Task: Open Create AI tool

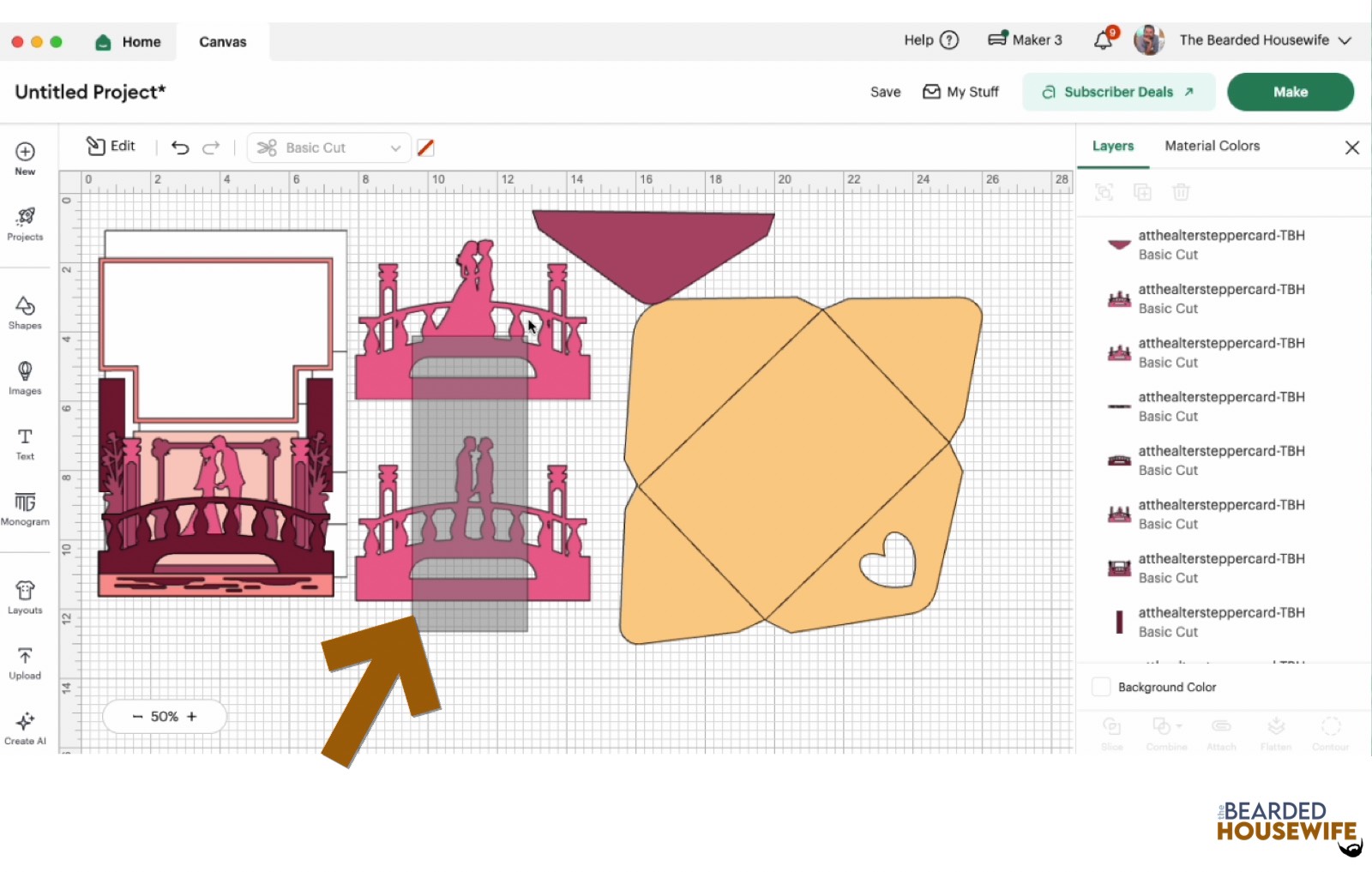Action: point(25,728)
